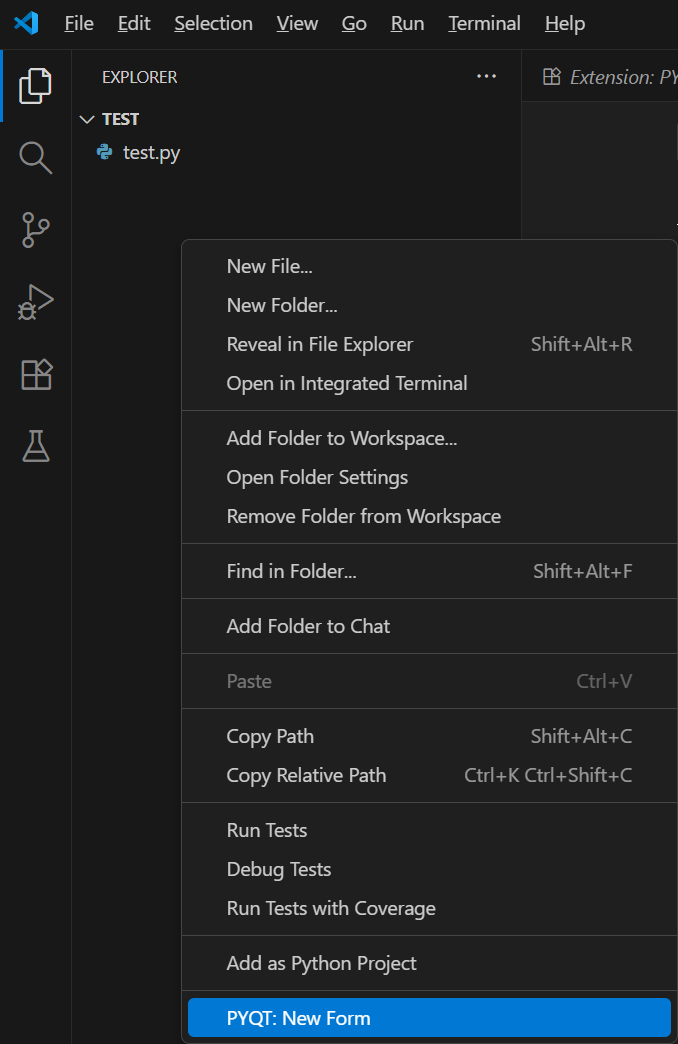This screenshot has height=1044, width=678.
Task: Choose Copy Relative Path option
Action: click(x=306, y=775)
